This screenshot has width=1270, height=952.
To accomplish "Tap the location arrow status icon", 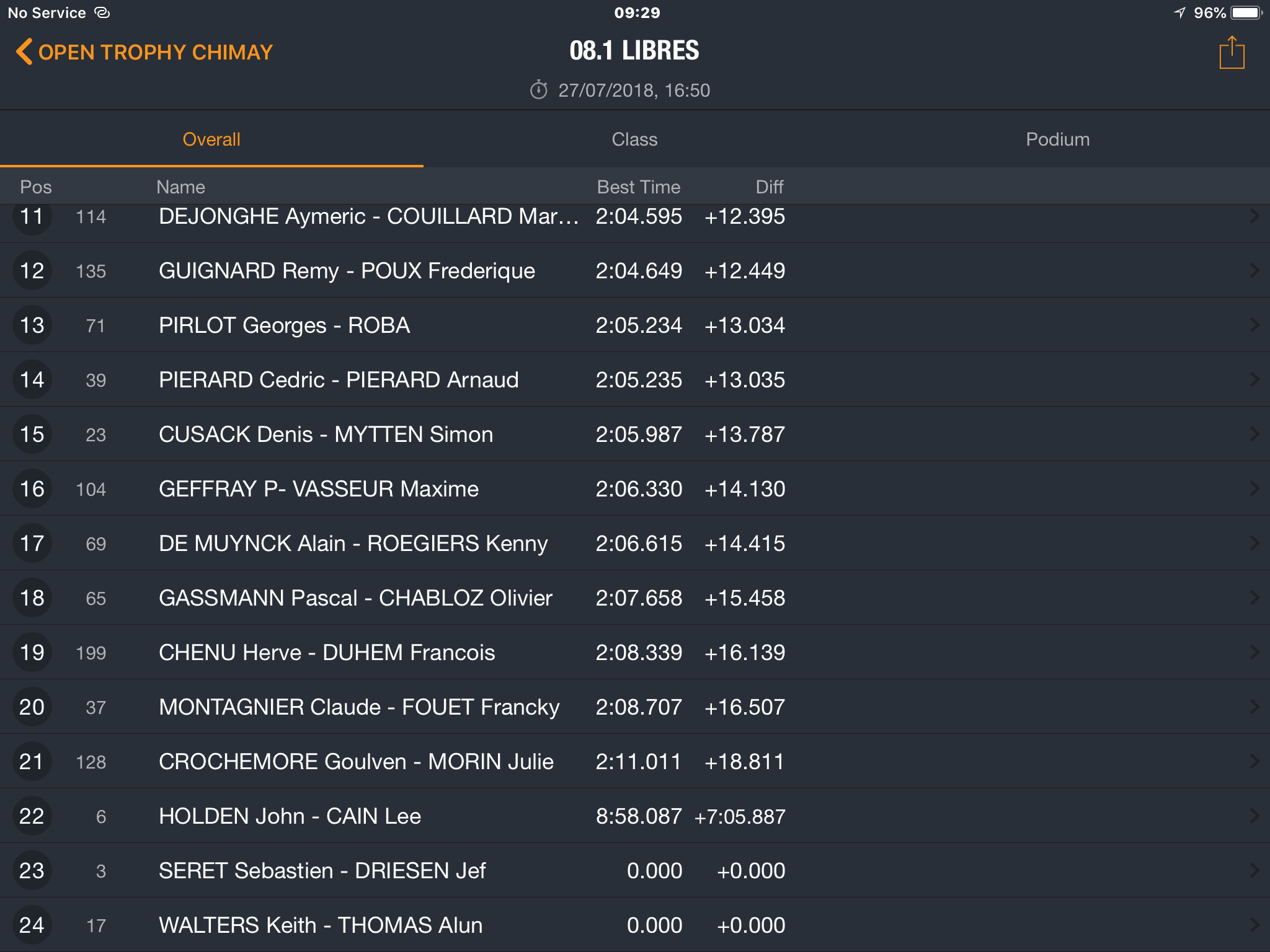I will [x=1179, y=12].
